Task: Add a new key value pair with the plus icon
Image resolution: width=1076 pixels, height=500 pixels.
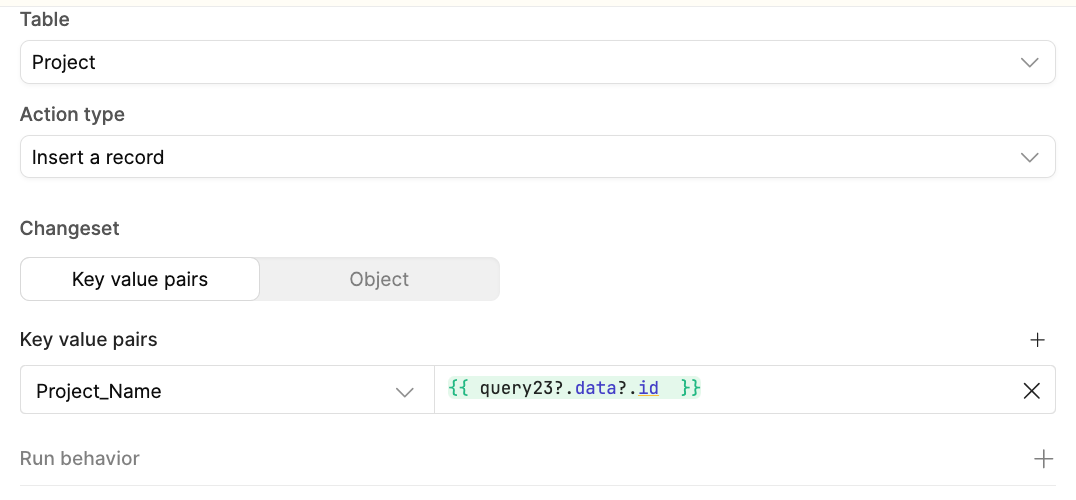Action: pyautogui.click(x=1037, y=340)
